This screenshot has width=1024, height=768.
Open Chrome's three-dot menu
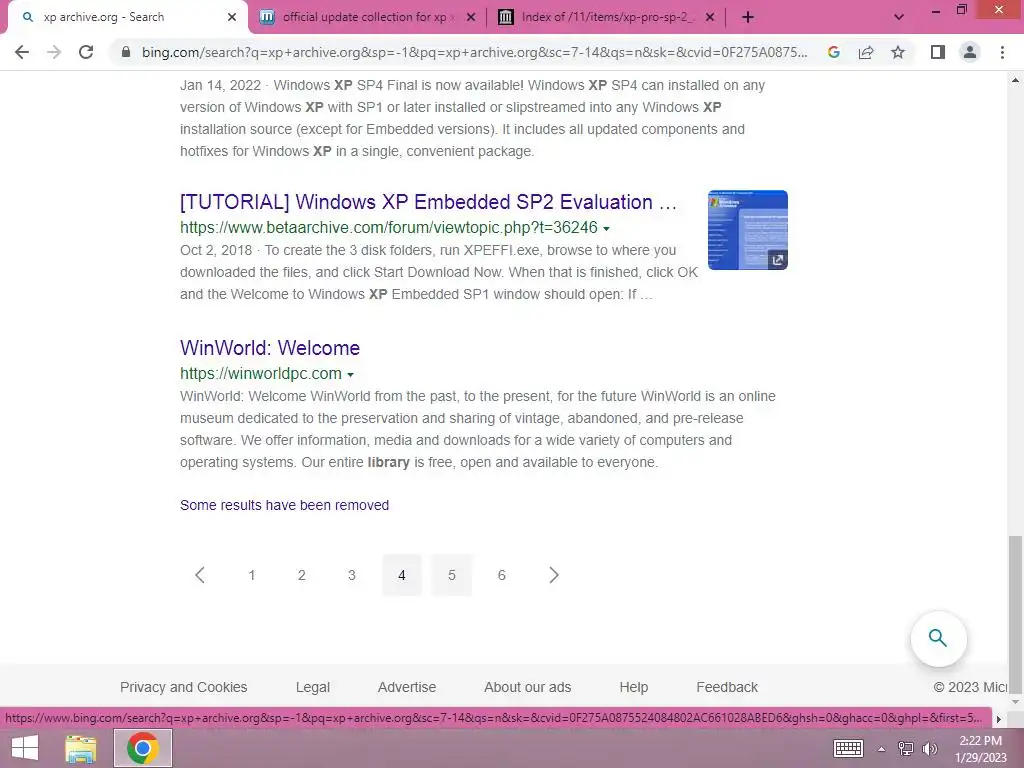[1002, 52]
